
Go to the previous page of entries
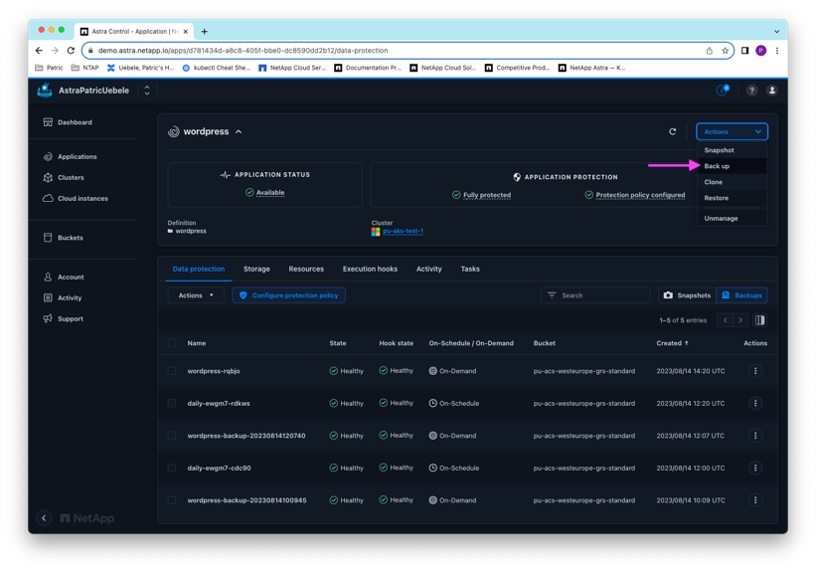725,320
